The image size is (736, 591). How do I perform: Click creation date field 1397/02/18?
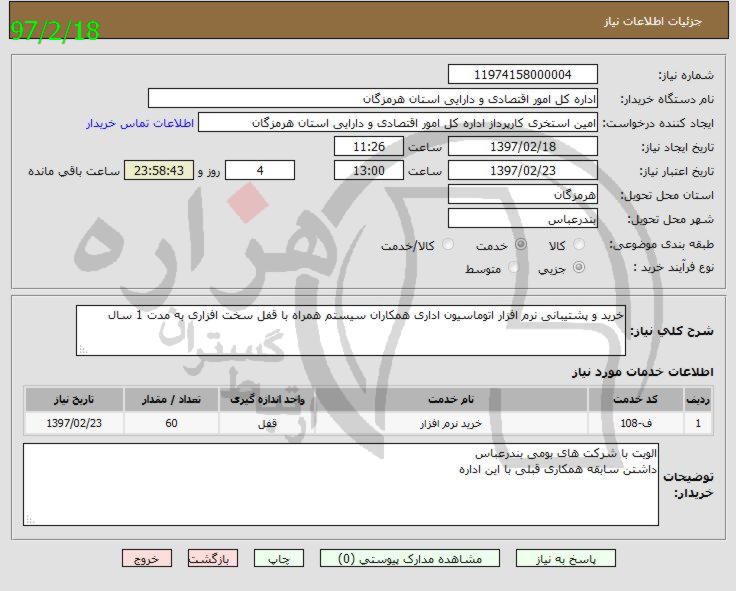pos(523,146)
